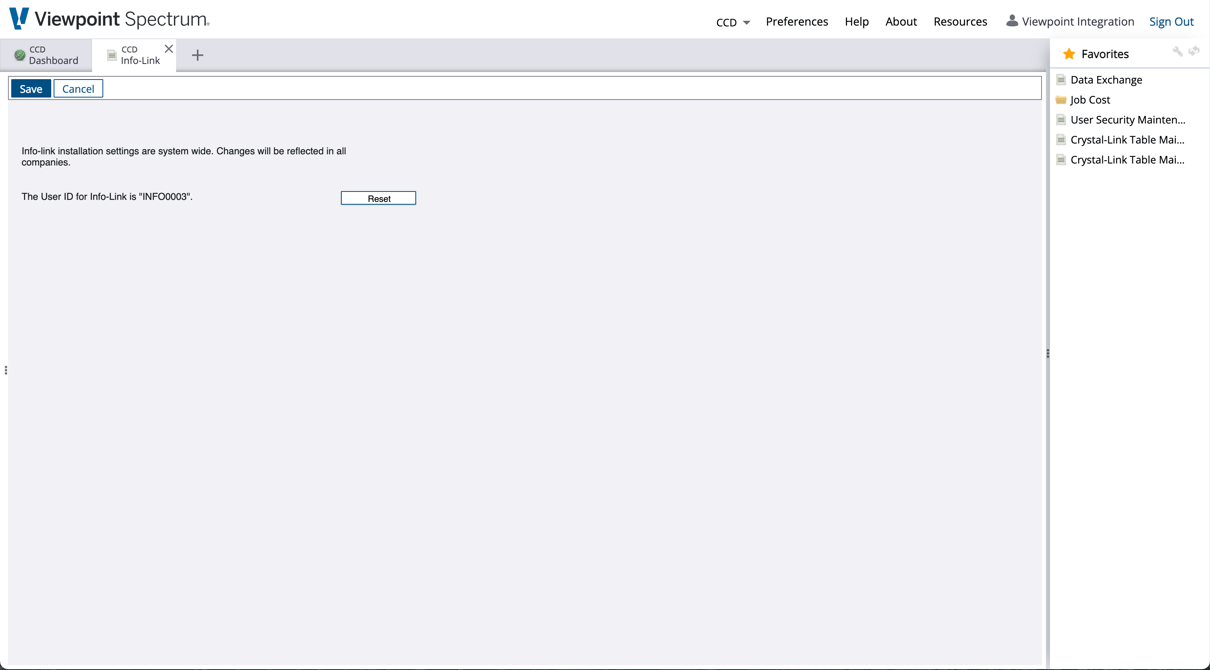Switch to the CCD Dashboard tab
1210x670 pixels.
pos(46,55)
